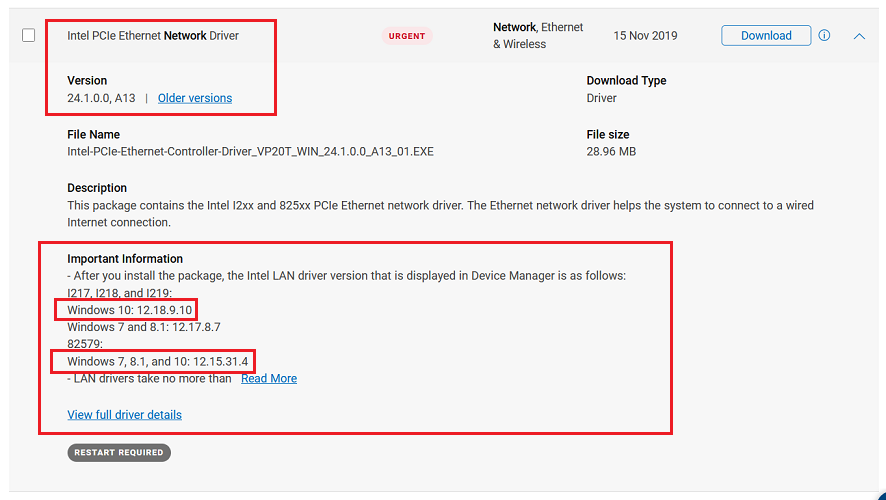
Task: Select version text 24.1.0.0, A13
Action: [101, 98]
